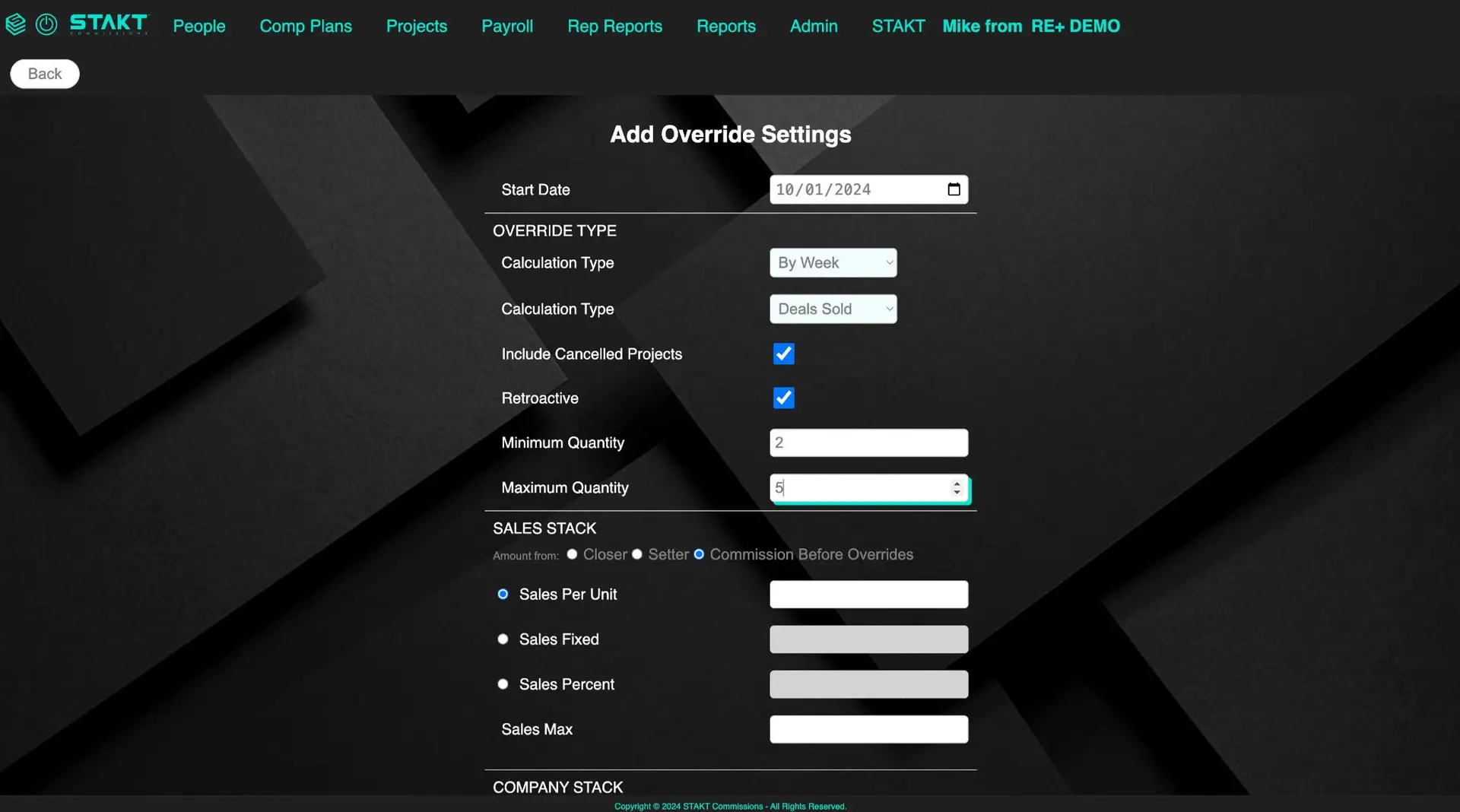Viewport: 1460px width, 812px height.
Task: Select the Sales Fixed radio
Action: click(503, 639)
